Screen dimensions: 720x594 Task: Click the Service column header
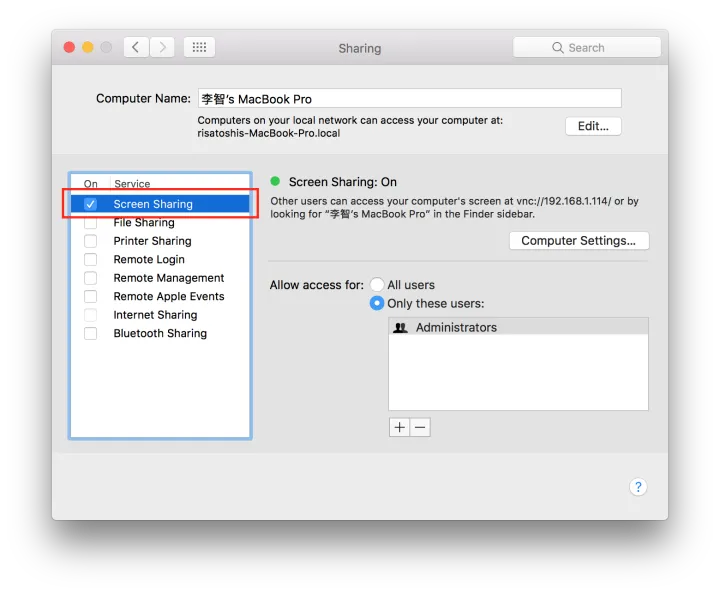point(132,184)
